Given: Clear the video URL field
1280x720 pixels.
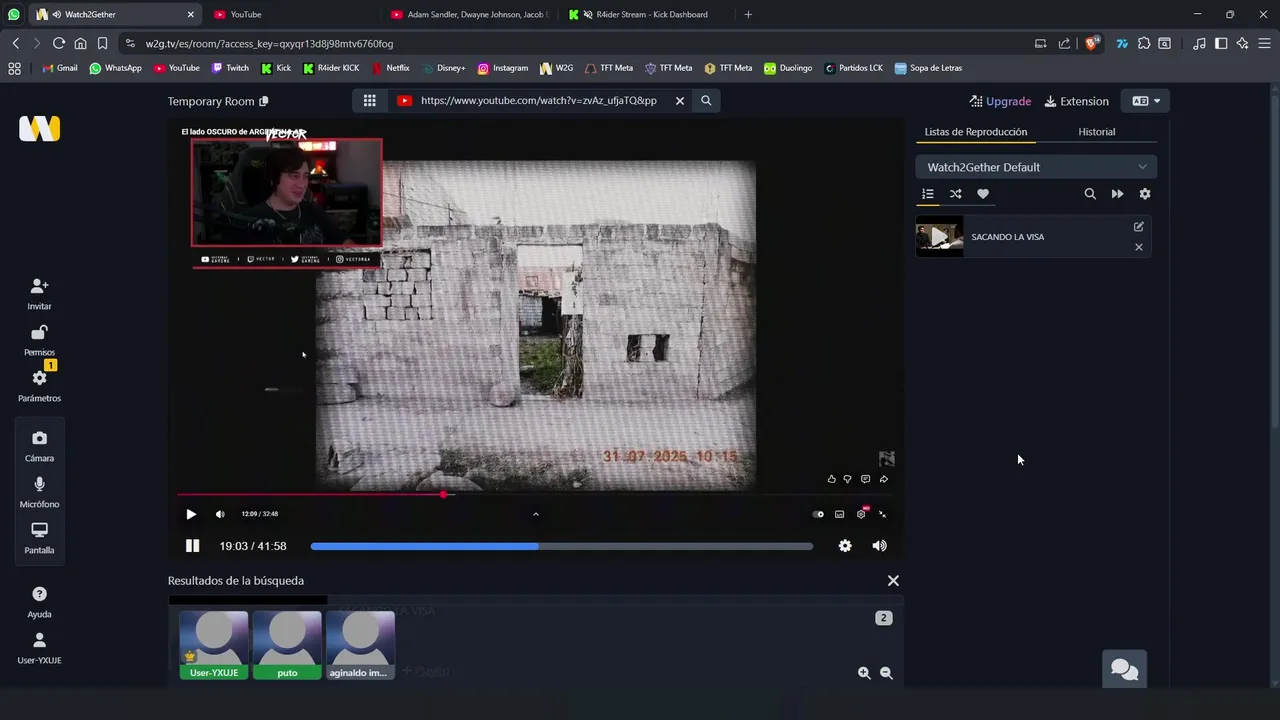Looking at the screenshot, I should [x=679, y=101].
